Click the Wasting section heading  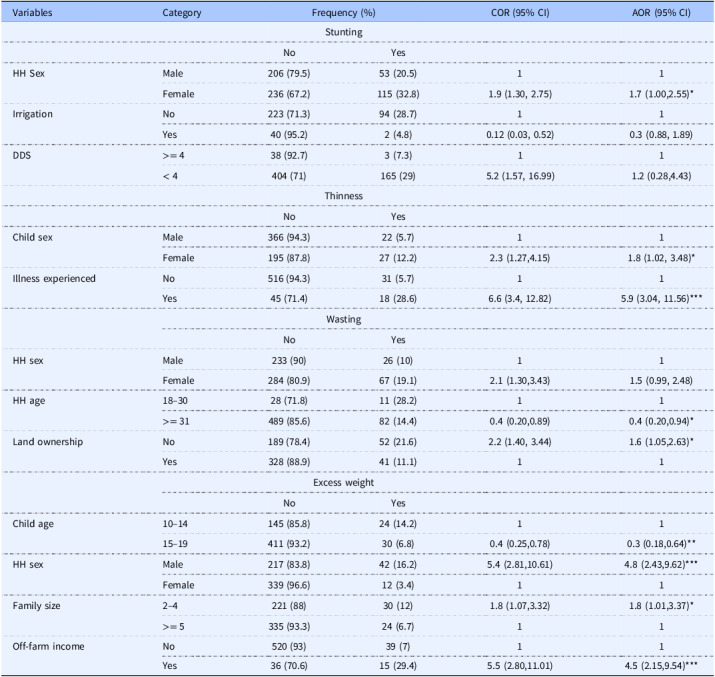[x=343, y=319]
